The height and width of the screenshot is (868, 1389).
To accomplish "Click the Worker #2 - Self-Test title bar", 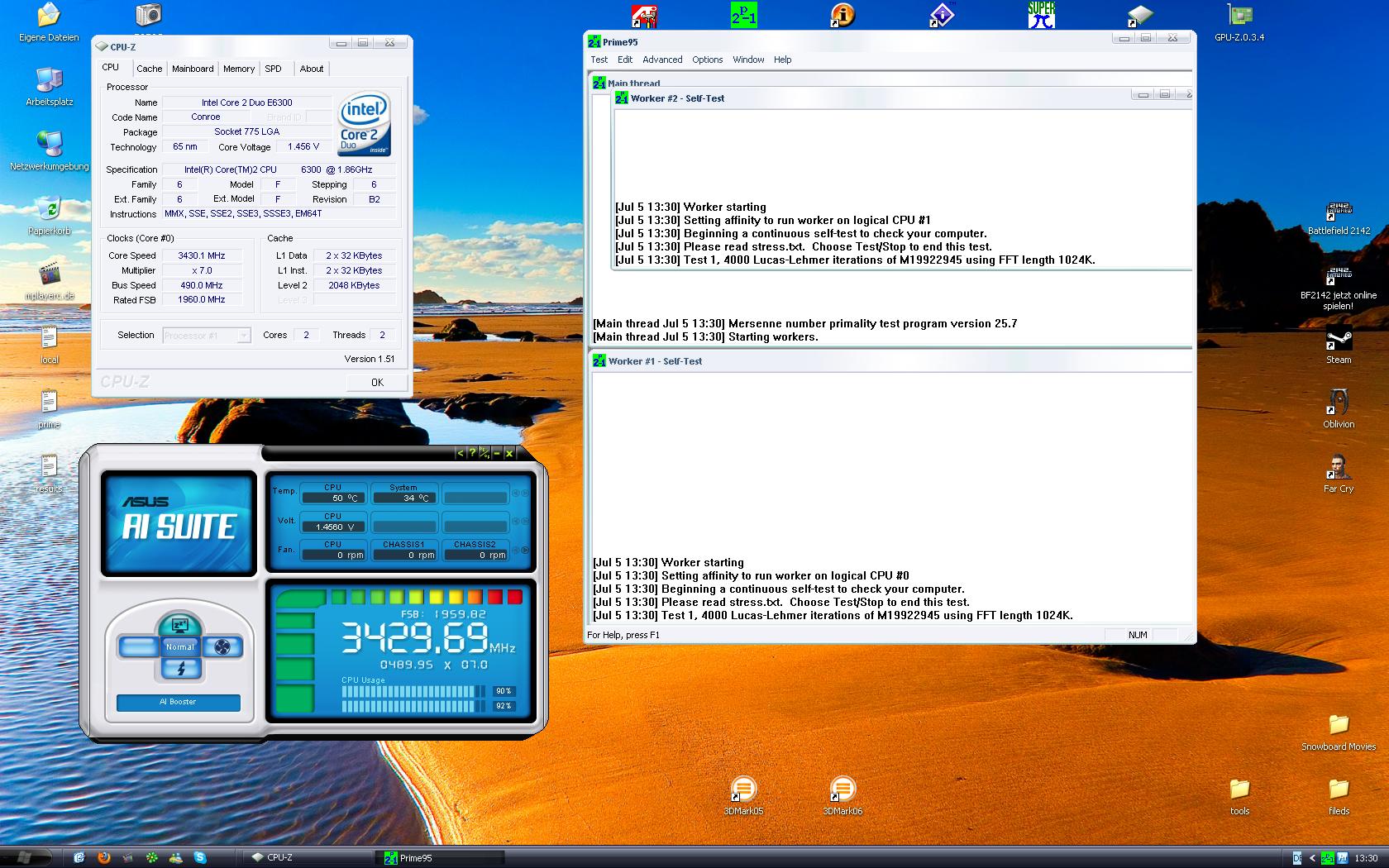I will pos(902,98).
